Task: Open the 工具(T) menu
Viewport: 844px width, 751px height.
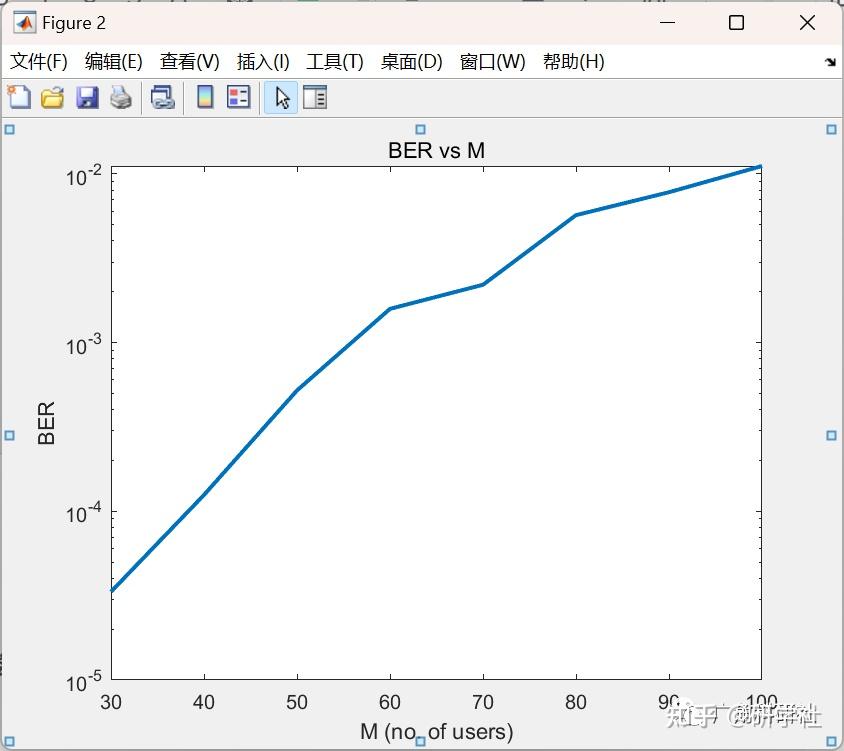Action: click(335, 61)
